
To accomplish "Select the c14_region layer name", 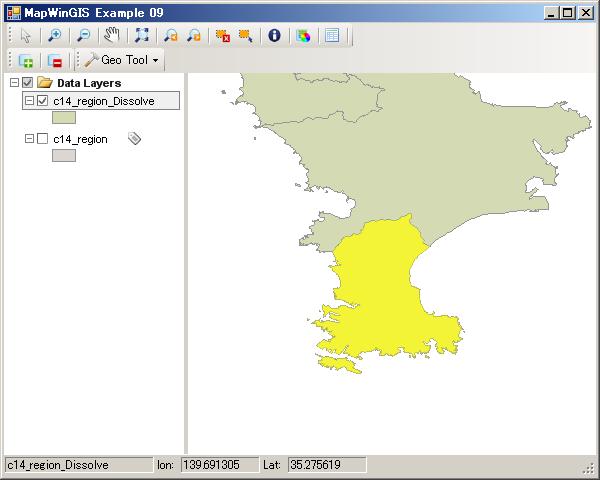I will (x=80, y=139).
